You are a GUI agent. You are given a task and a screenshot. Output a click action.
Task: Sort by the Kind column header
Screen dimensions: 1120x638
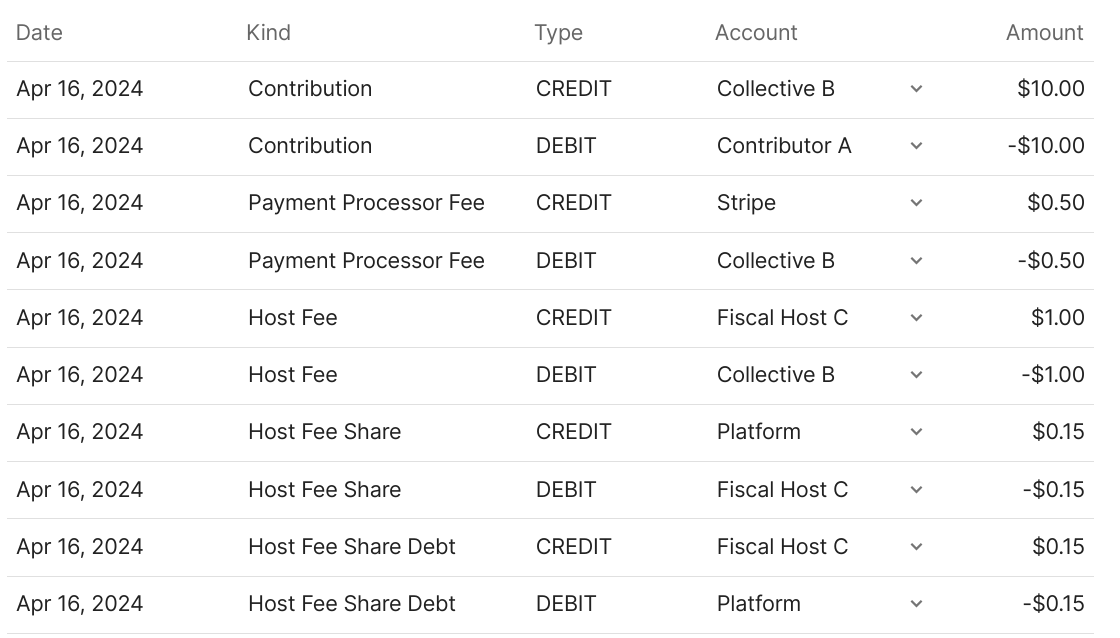[x=268, y=33]
